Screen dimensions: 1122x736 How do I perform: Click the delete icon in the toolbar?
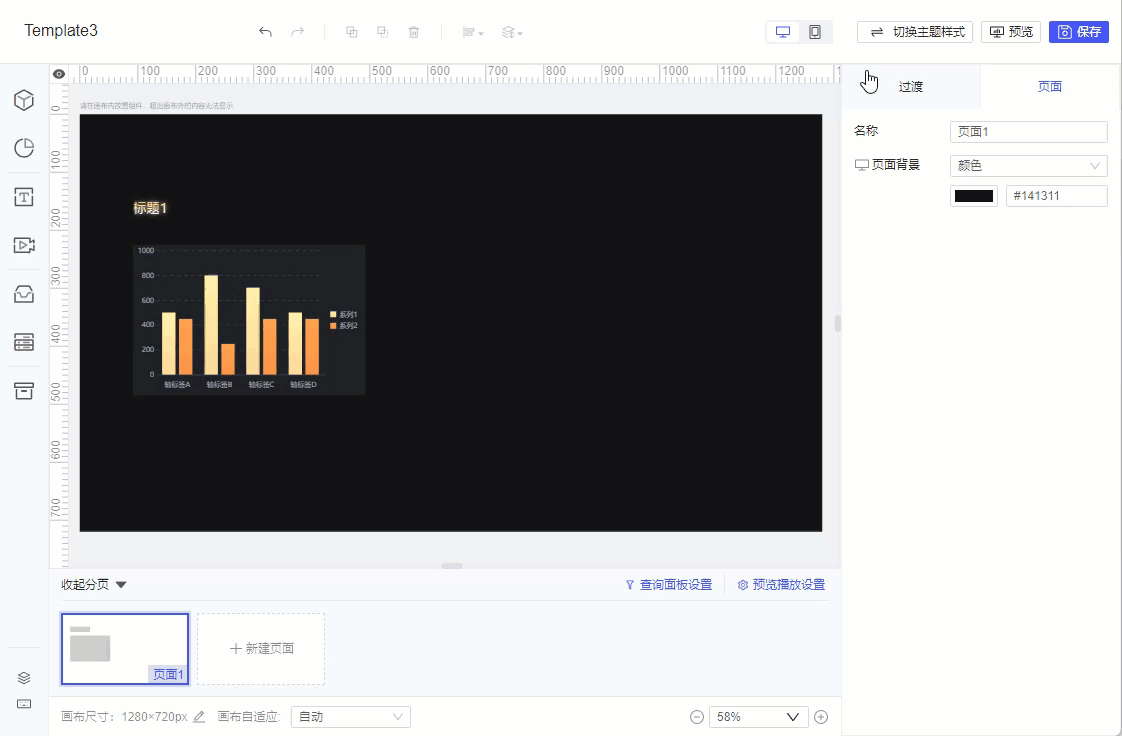[x=413, y=31]
